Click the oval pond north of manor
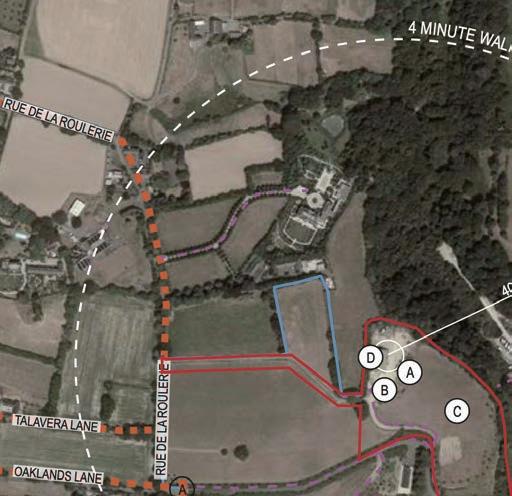 [x=332, y=124]
